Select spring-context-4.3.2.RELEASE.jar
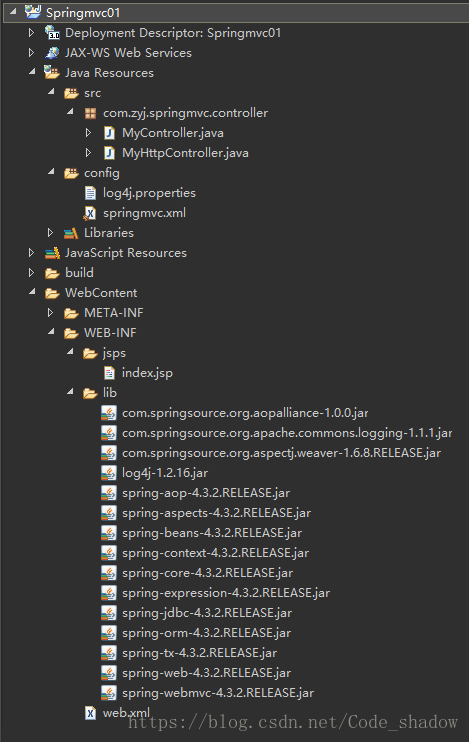Image resolution: width=469 pixels, height=742 pixels. click(215, 553)
